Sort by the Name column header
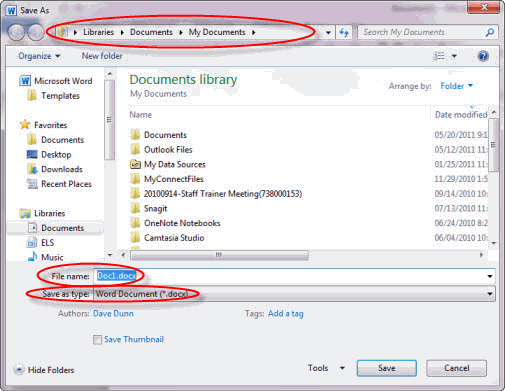505x391 pixels. [x=141, y=115]
